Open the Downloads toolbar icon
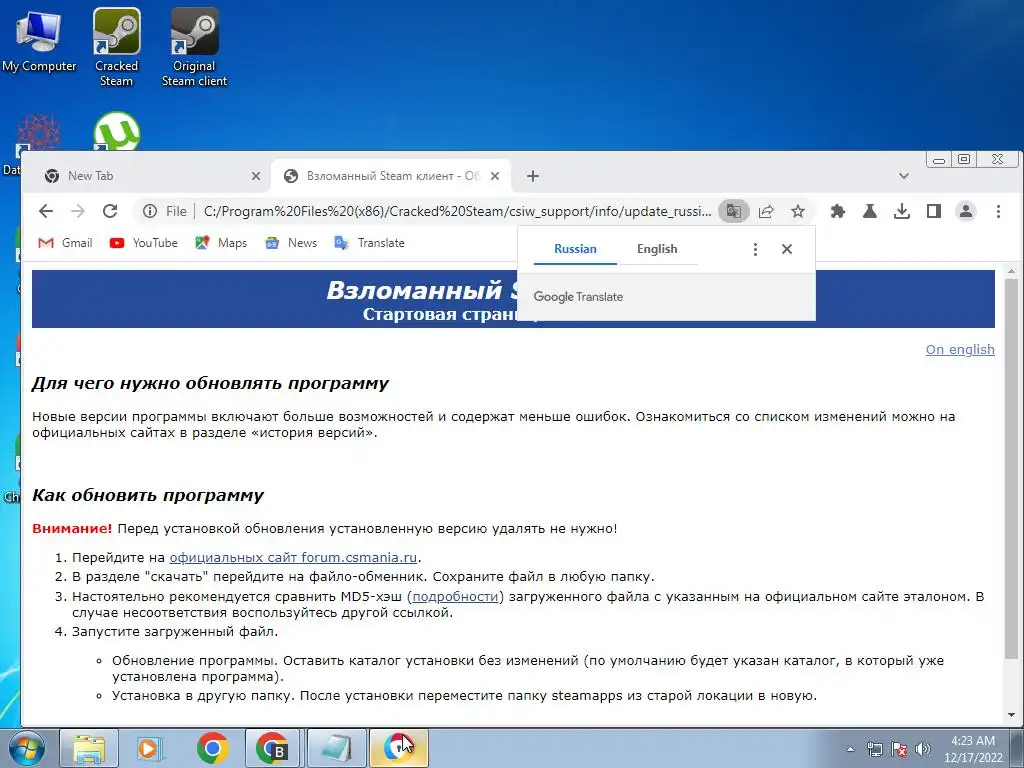This screenshot has width=1024, height=768. (x=901, y=211)
